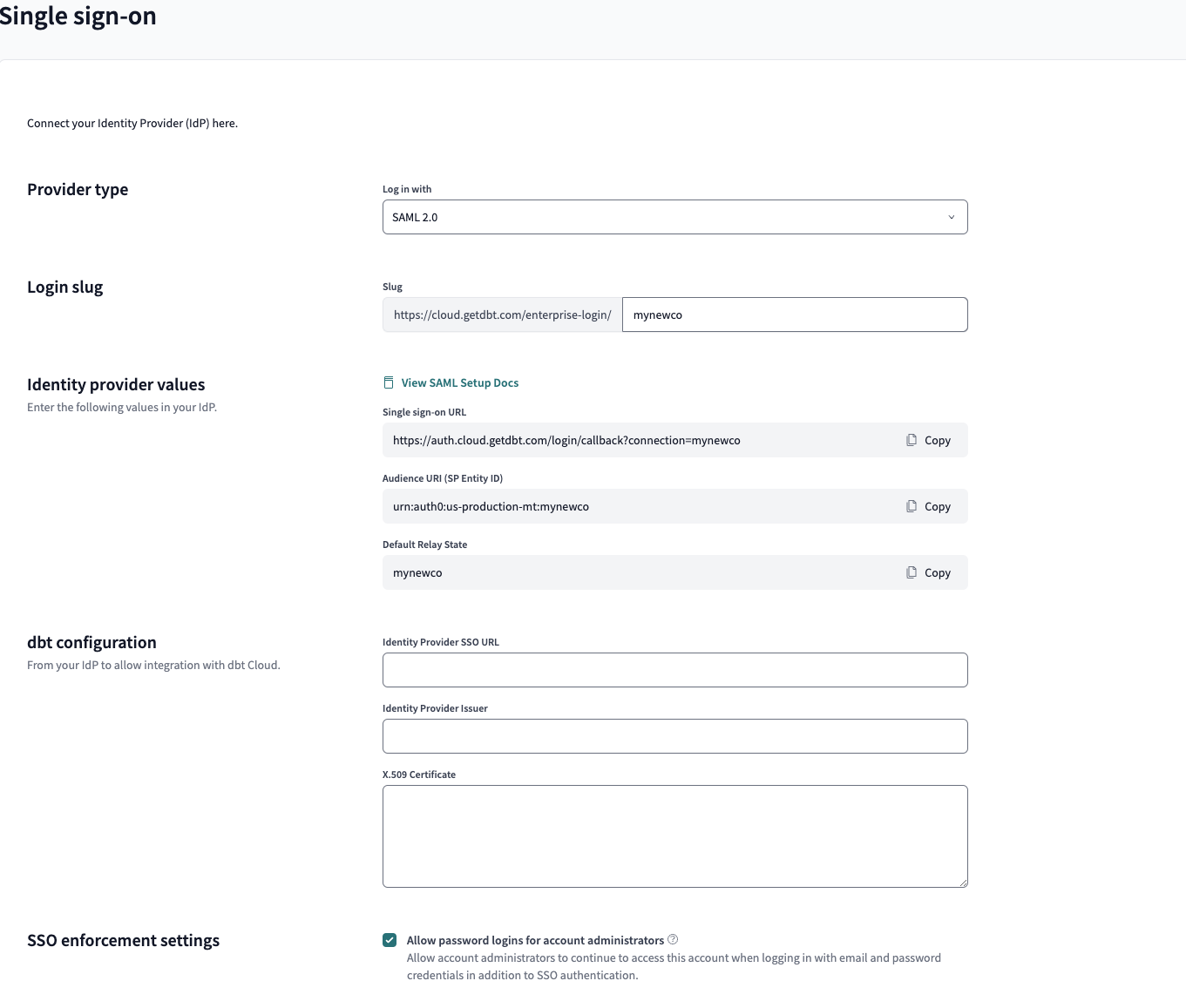Click the Slug field containing mynewco

click(795, 315)
